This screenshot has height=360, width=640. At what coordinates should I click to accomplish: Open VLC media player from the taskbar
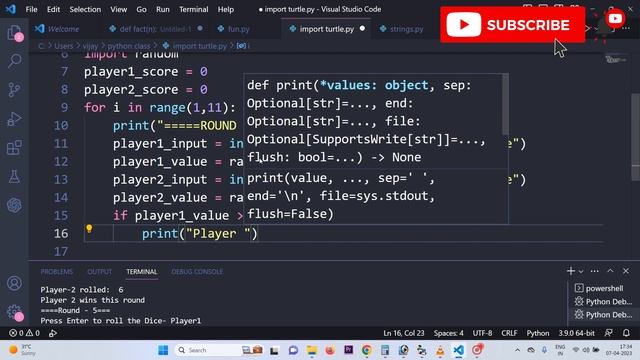tap(440, 350)
